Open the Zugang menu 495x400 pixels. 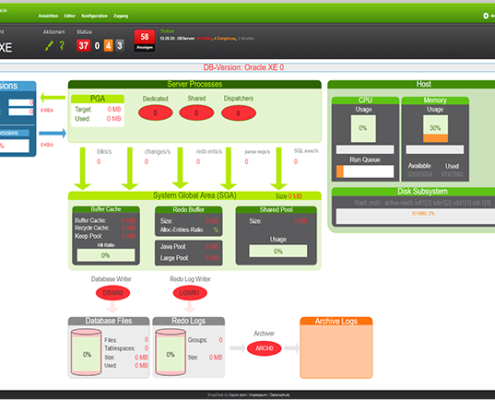click(x=120, y=16)
